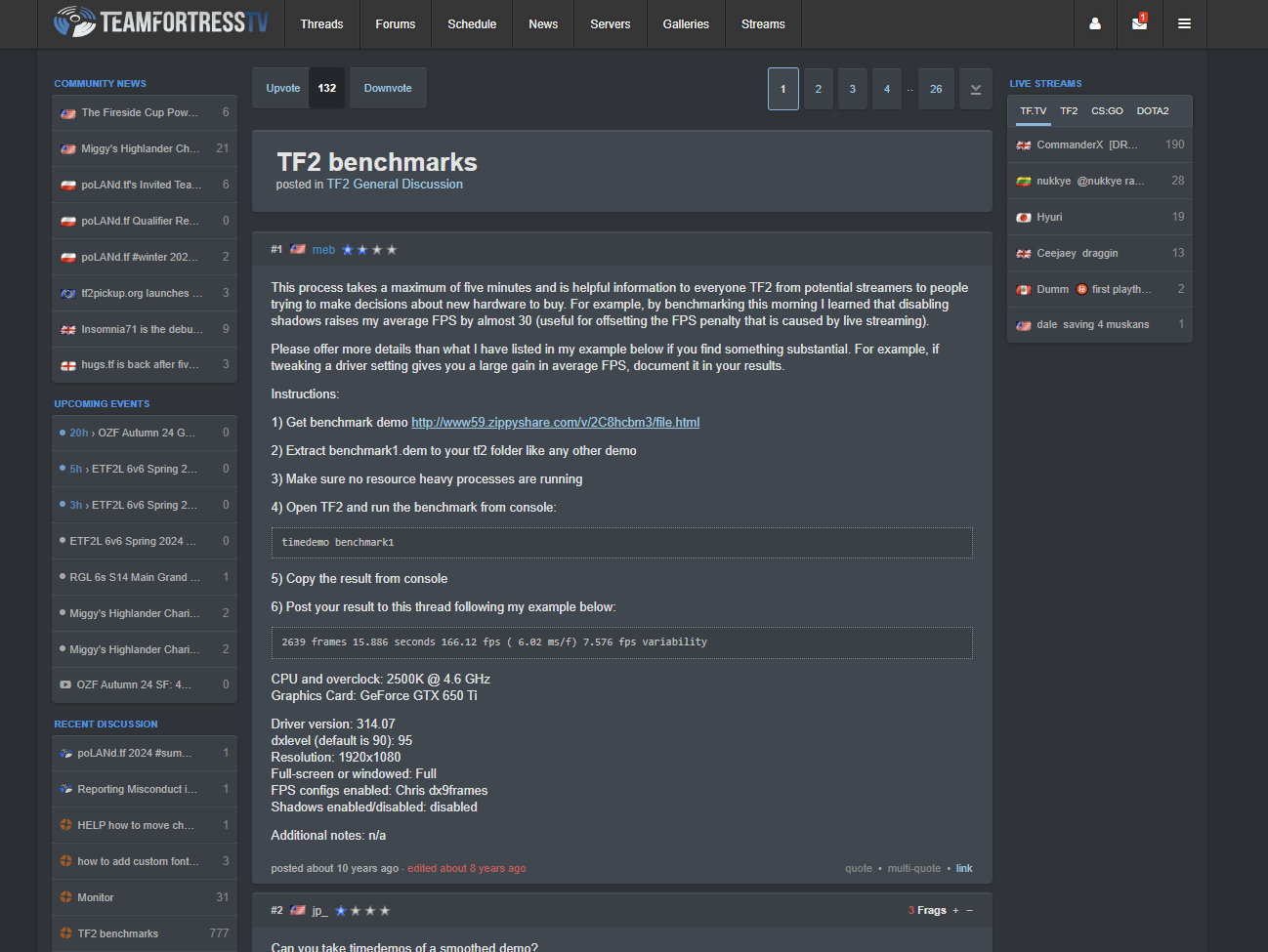Open Reporting Misconduct discussion thread

tap(145, 789)
